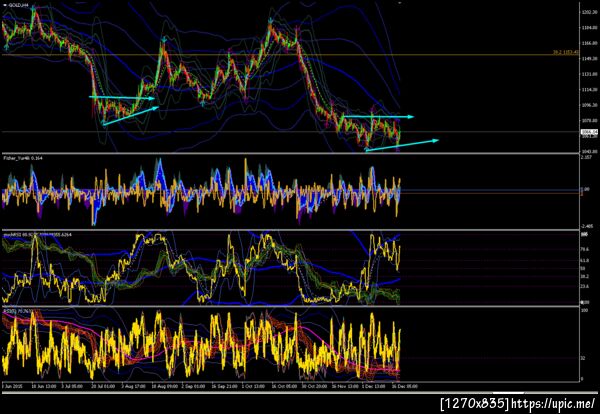Click the 1166.00 price axis label
The height and width of the screenshot is (414, 600).
[x=589, y=43]
